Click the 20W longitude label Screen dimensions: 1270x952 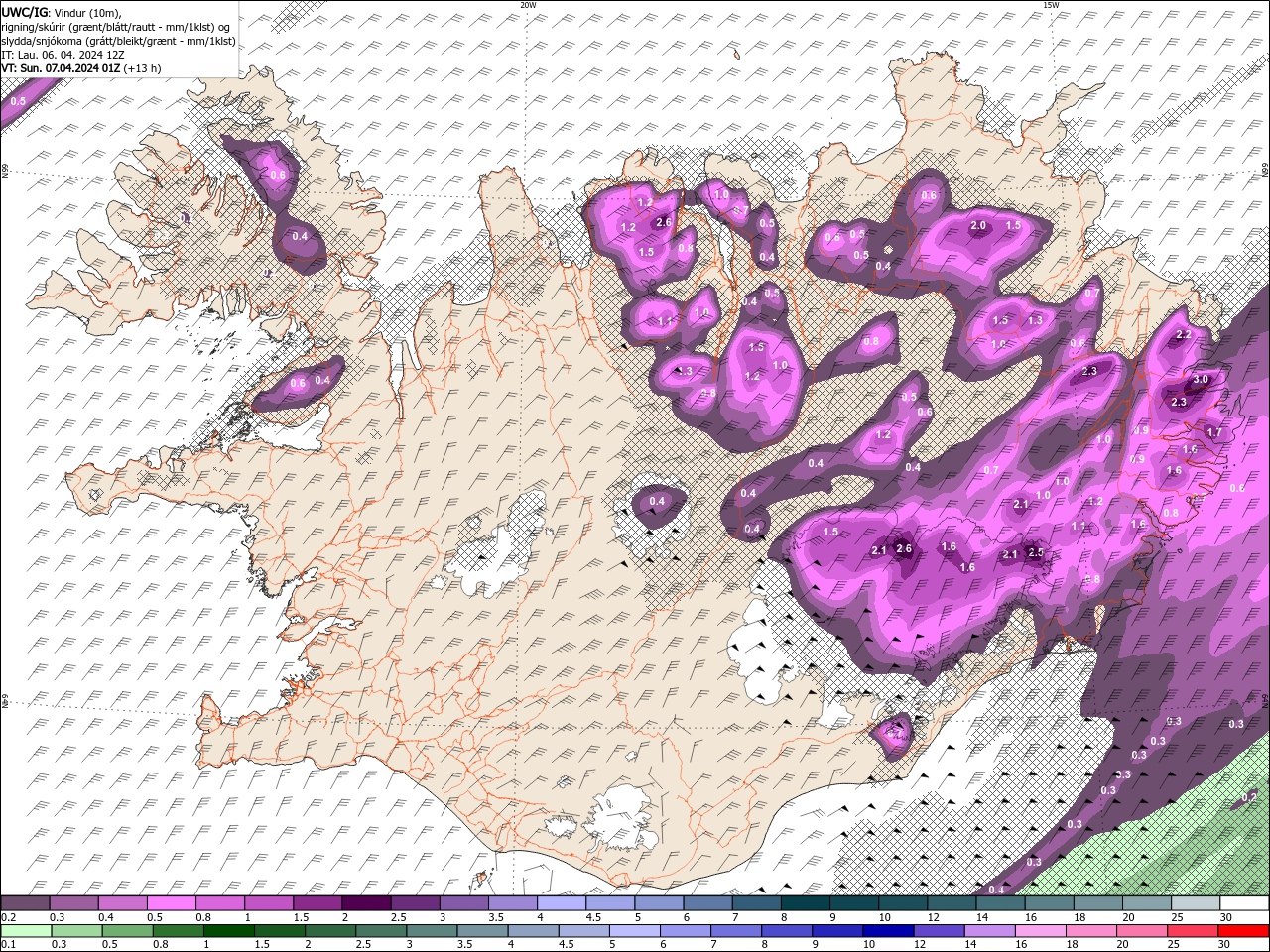(528, 5)
